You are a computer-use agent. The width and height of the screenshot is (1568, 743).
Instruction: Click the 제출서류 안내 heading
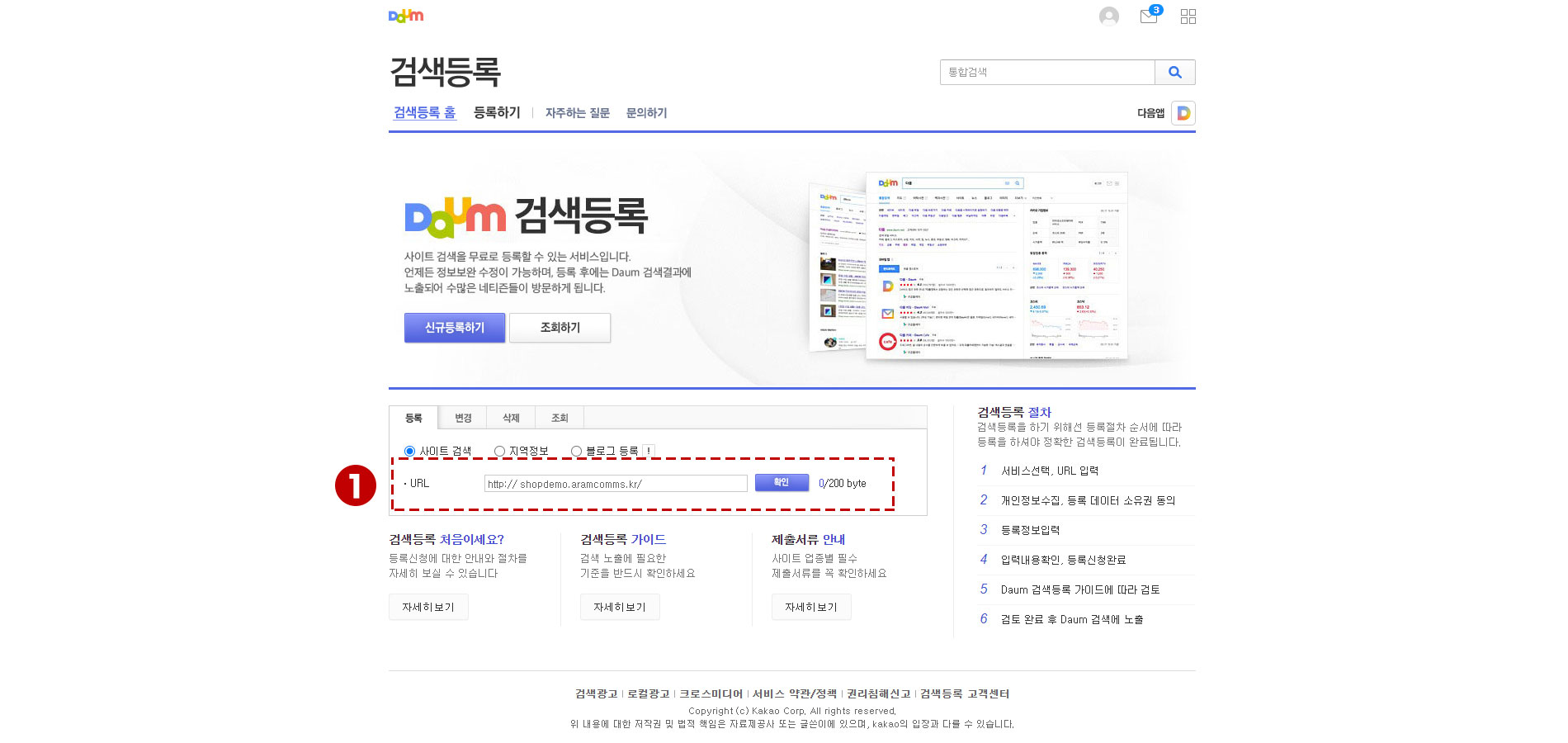pyautogui.click(x=808, y=539)
